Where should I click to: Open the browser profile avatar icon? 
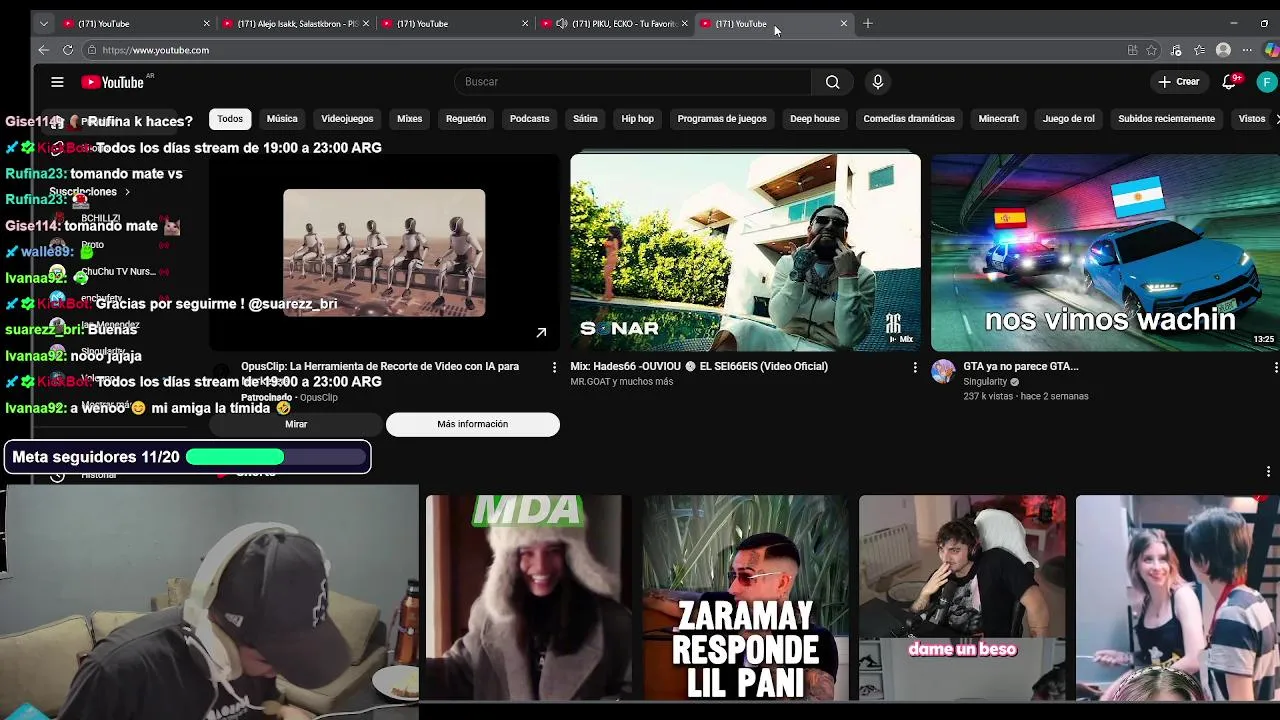pos(1223,50)
